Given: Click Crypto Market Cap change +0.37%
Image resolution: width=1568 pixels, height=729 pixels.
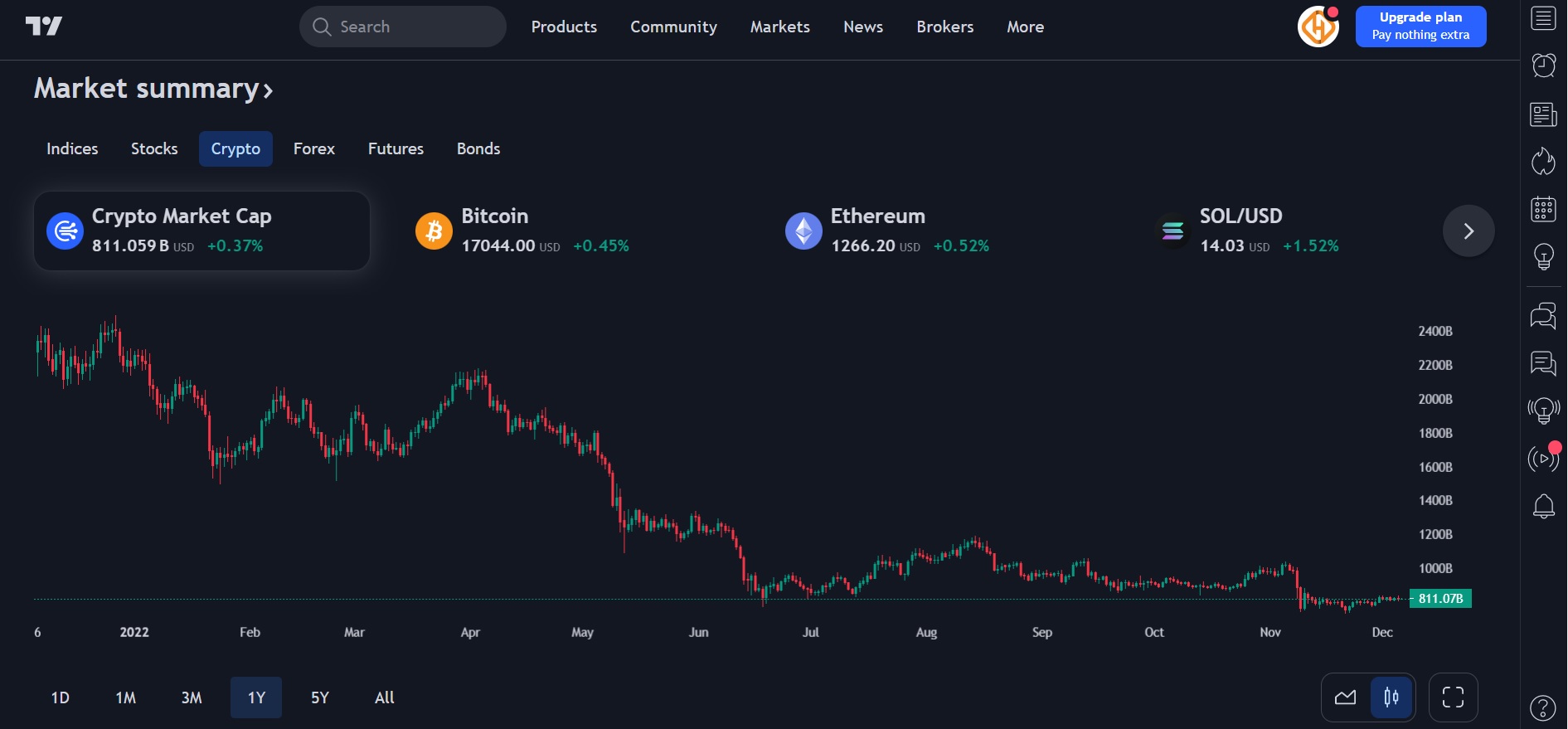Looking at the screenshot, I should click(x=235, y=245).
